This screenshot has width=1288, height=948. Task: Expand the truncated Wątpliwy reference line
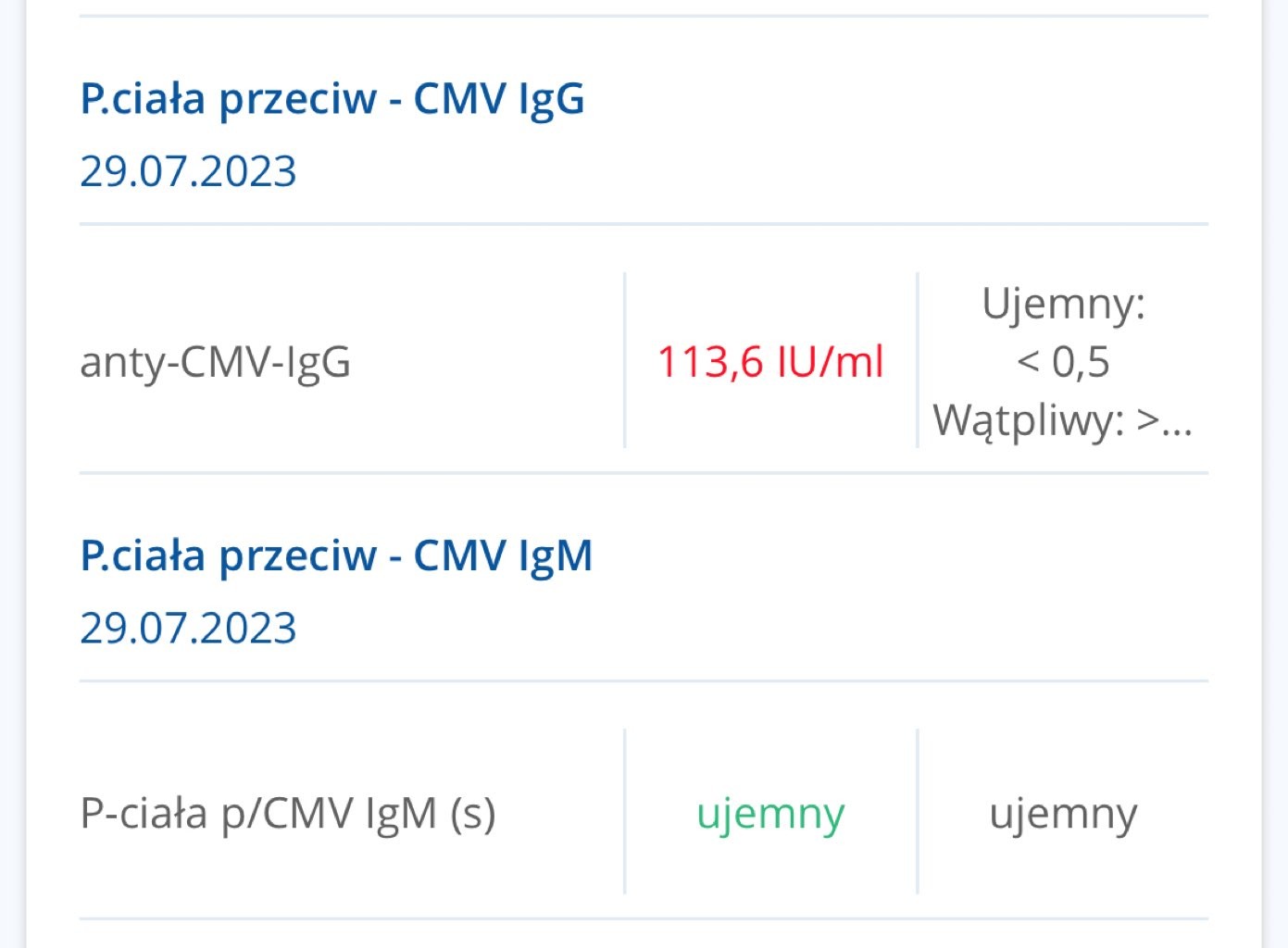click(x=1062, y=420)
